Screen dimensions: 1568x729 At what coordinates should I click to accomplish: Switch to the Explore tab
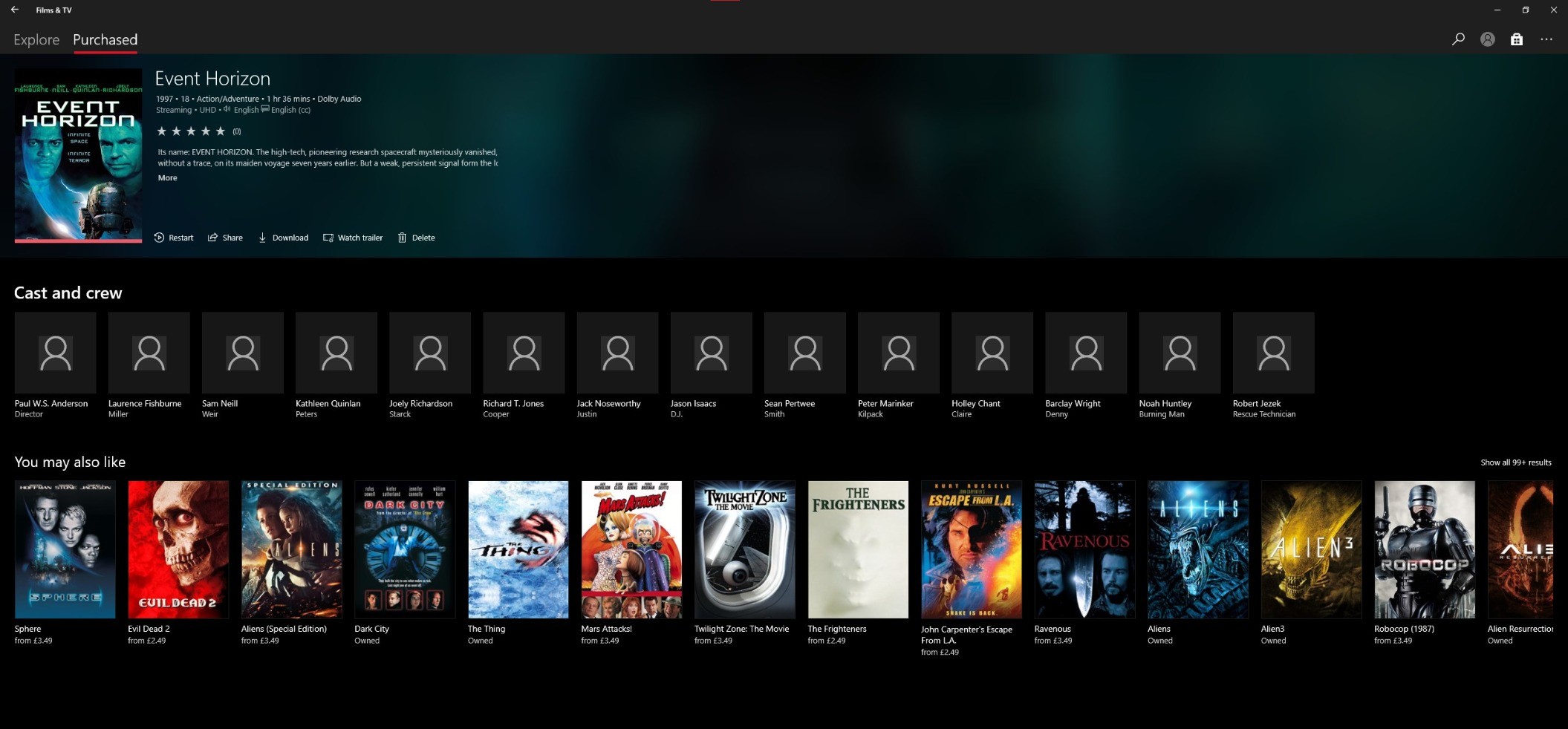click(x=36, y=39)
